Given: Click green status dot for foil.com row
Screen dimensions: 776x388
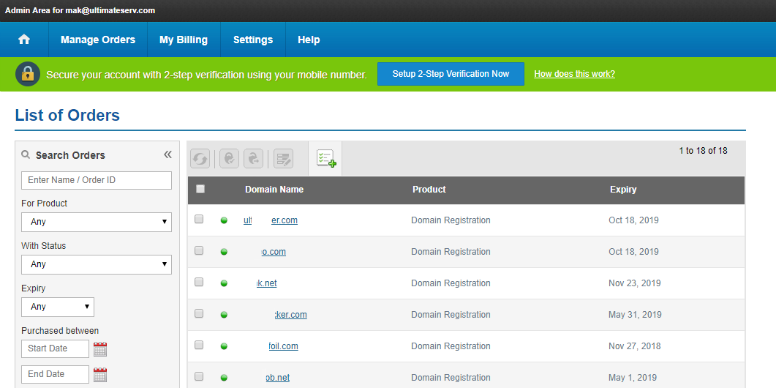Looking at the screenshot, I should point(224,346).
